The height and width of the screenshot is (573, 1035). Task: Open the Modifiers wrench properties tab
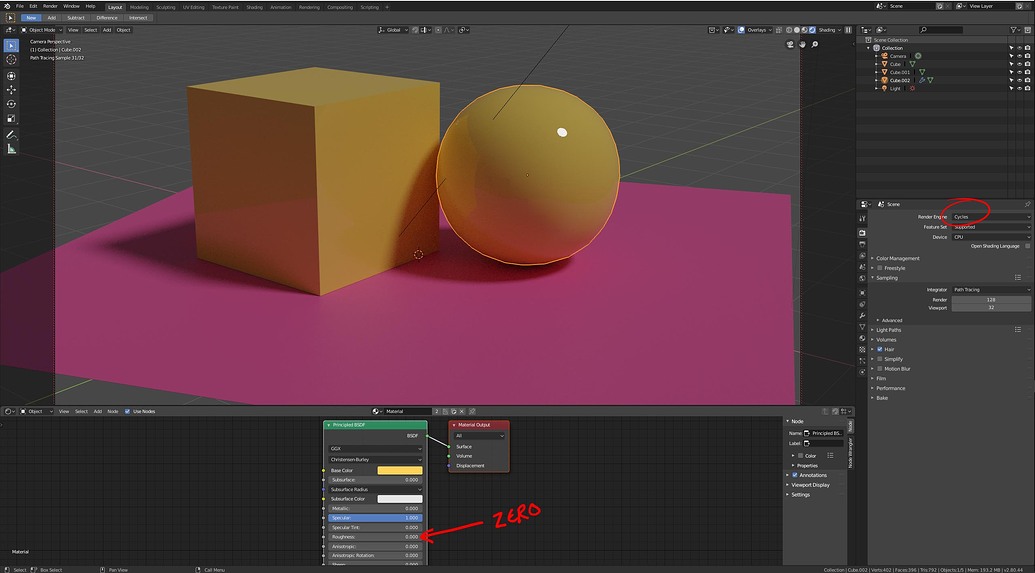pos(862,316)
